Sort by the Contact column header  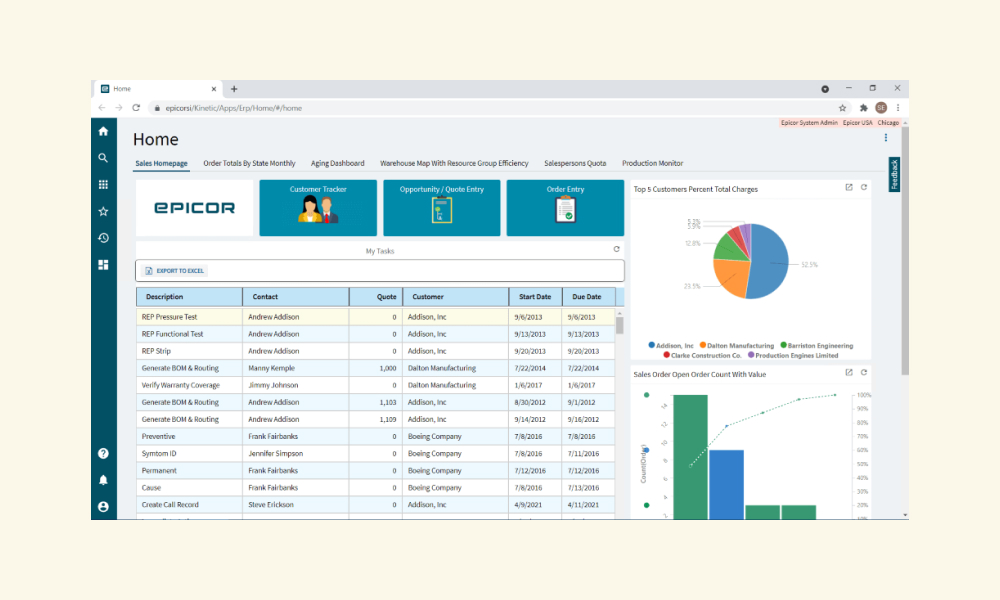(x=296, y=297)
